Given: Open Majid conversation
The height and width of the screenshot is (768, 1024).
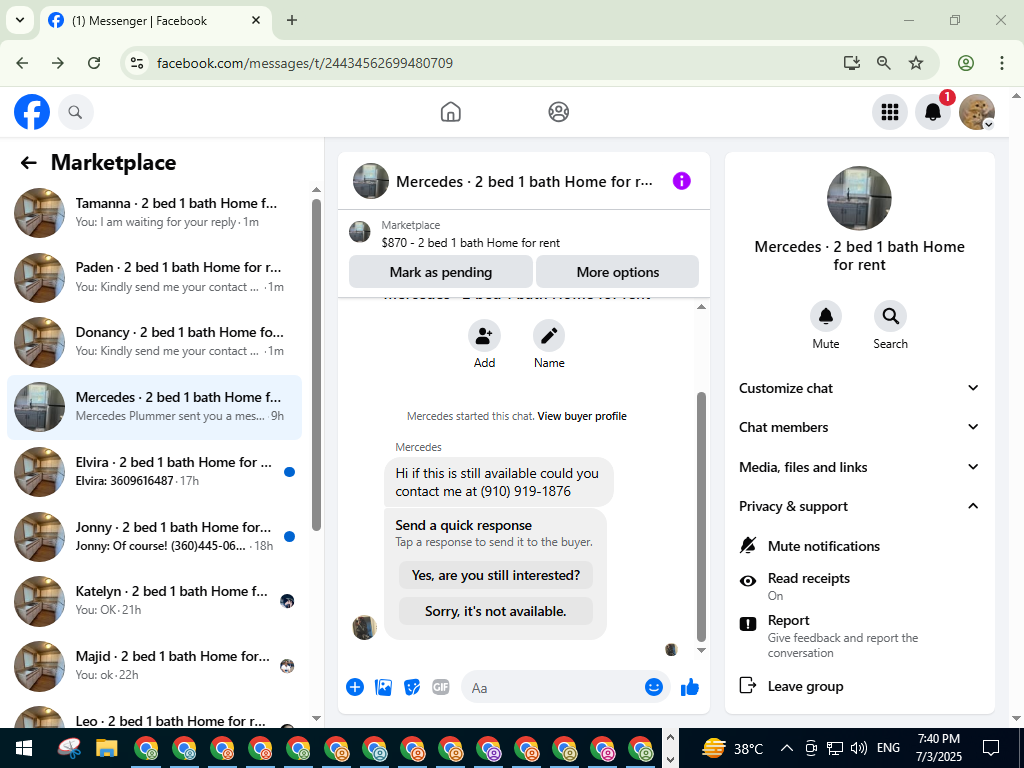Looking at the screenshot, I should (155, 665).
